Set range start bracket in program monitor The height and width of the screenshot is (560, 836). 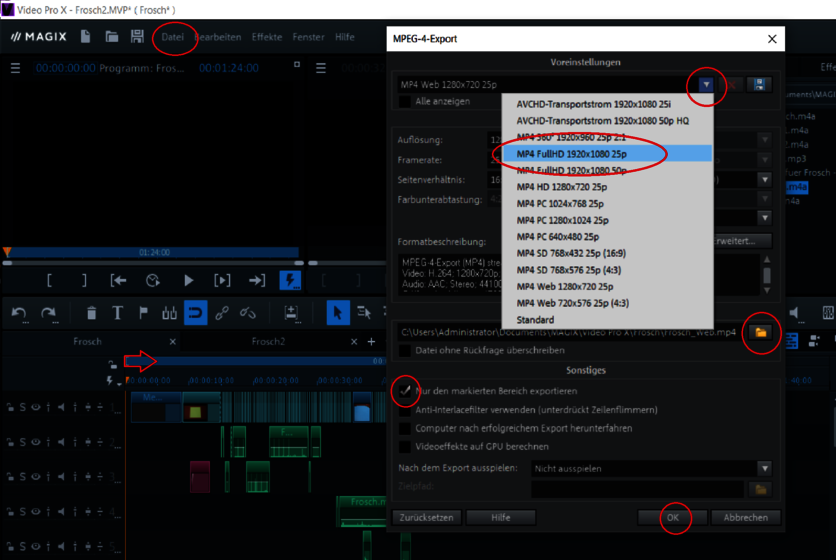click(49, 281)
